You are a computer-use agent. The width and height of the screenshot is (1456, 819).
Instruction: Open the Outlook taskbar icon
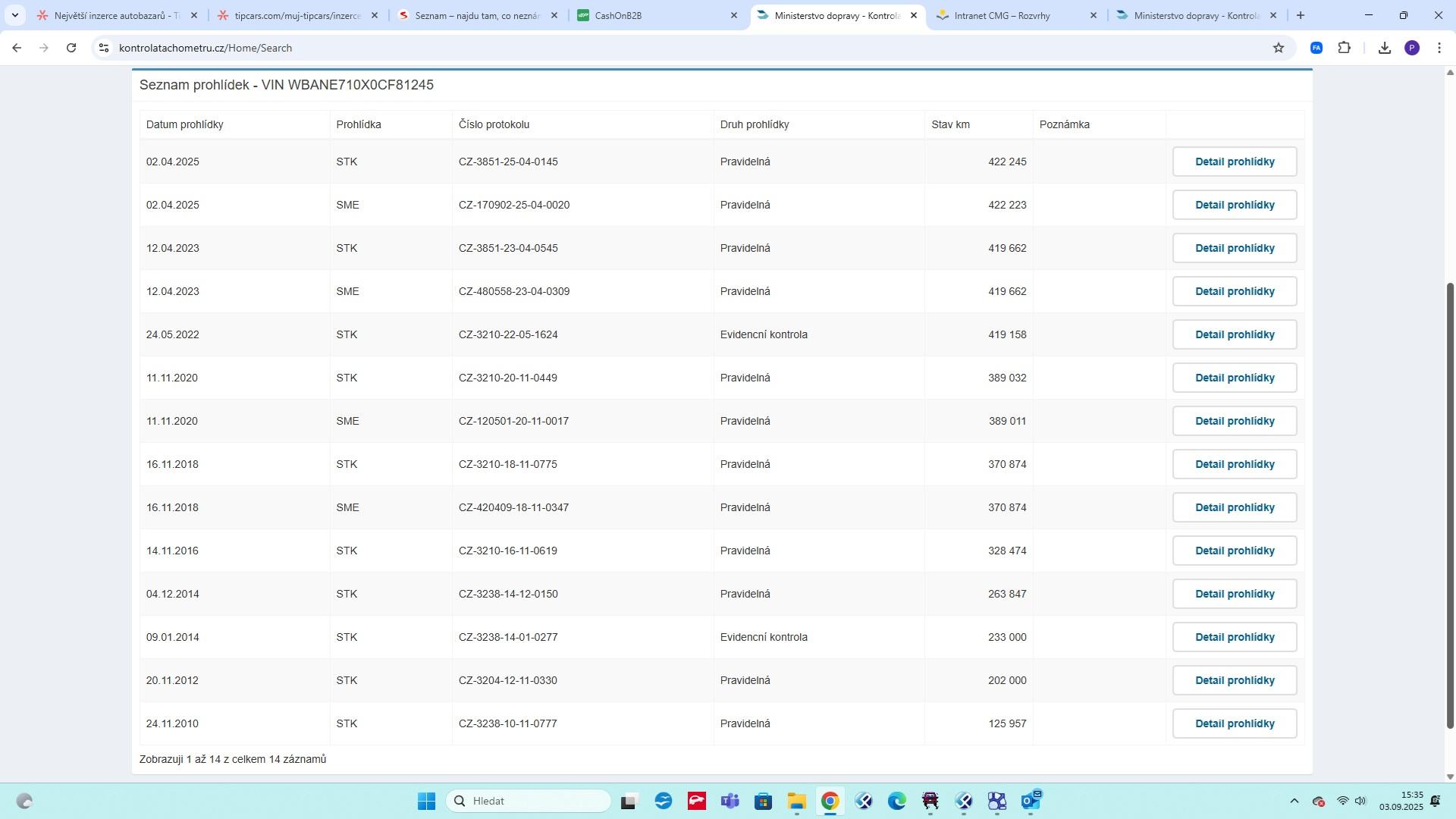1031,802
